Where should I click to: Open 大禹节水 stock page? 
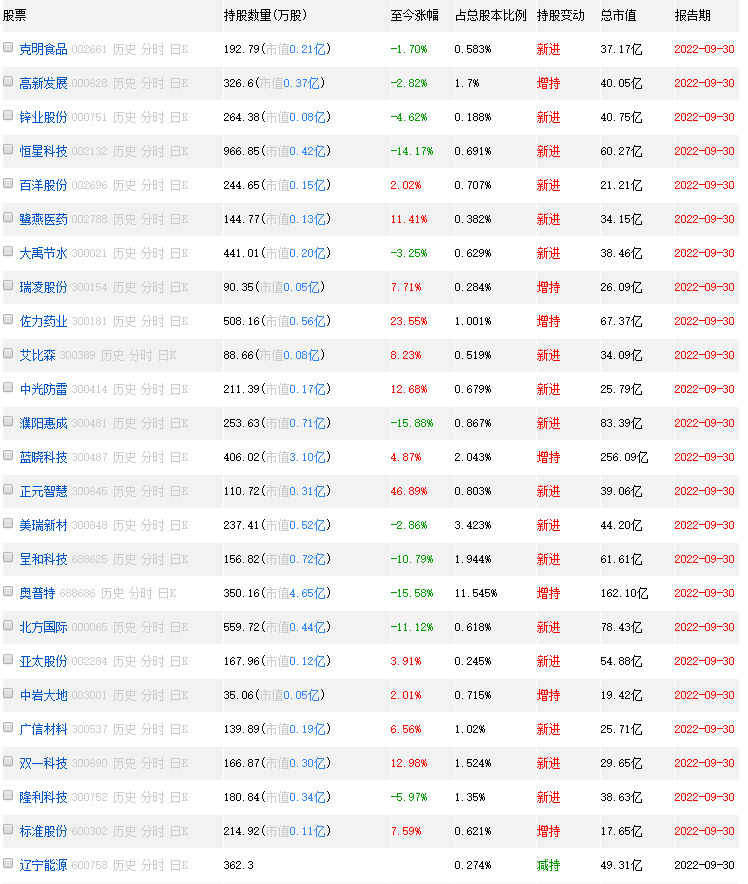coord(43,253)
